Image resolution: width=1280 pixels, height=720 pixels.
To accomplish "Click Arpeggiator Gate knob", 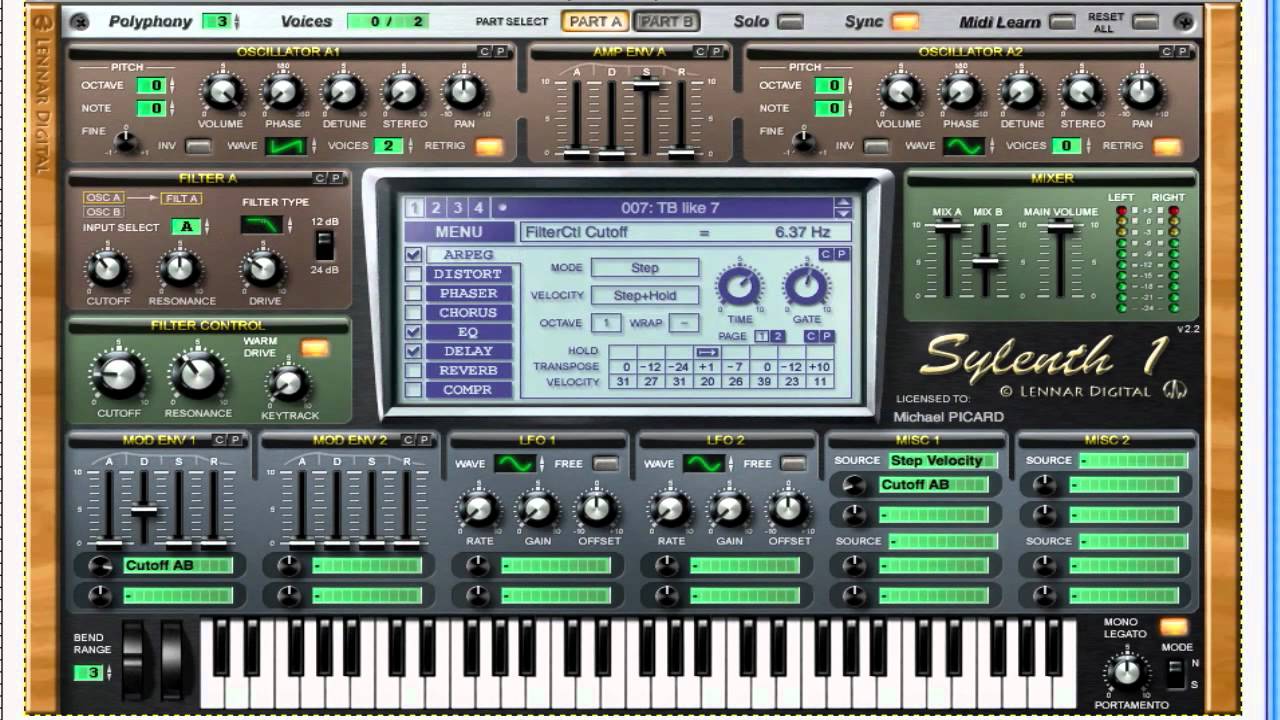I will pos(806,288).
